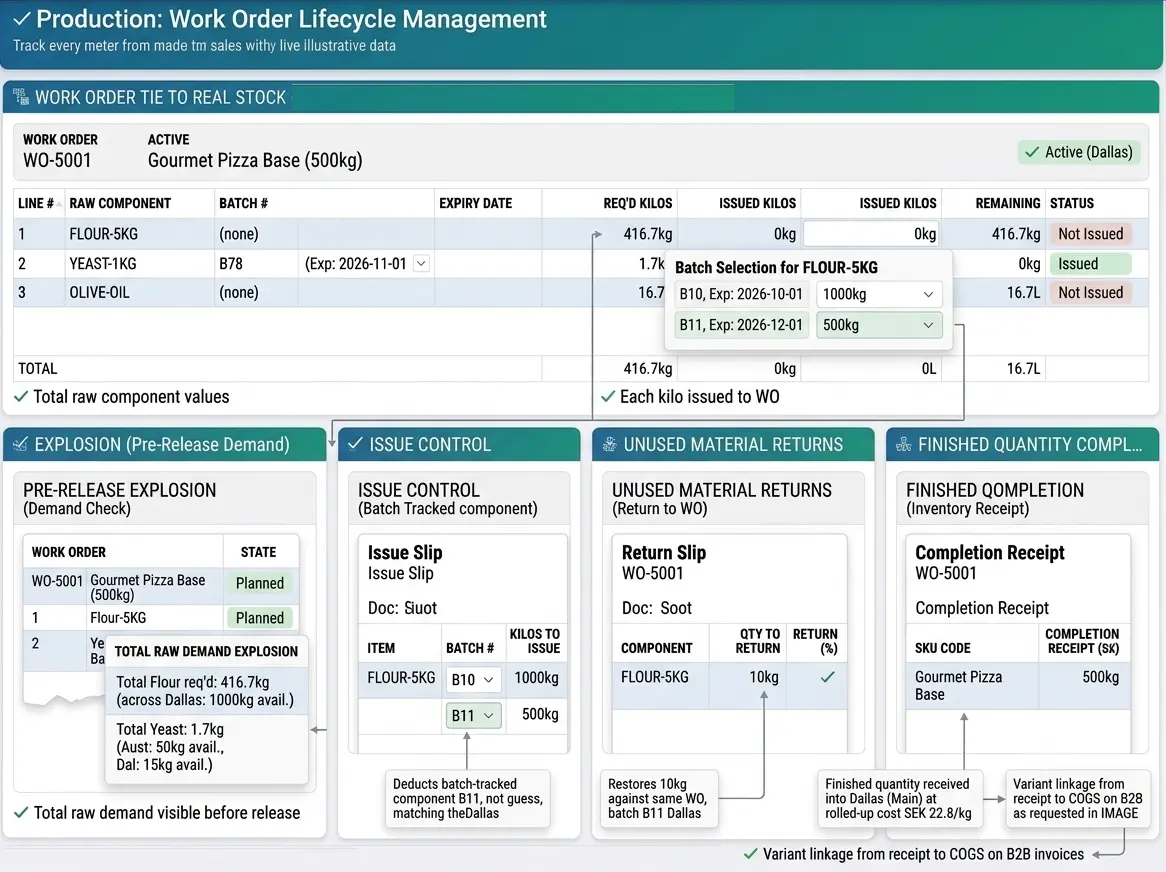The image size is (1166, 872).
Task: Click the Work Order Tie to Real Stock icon
Action: (21, 97)
